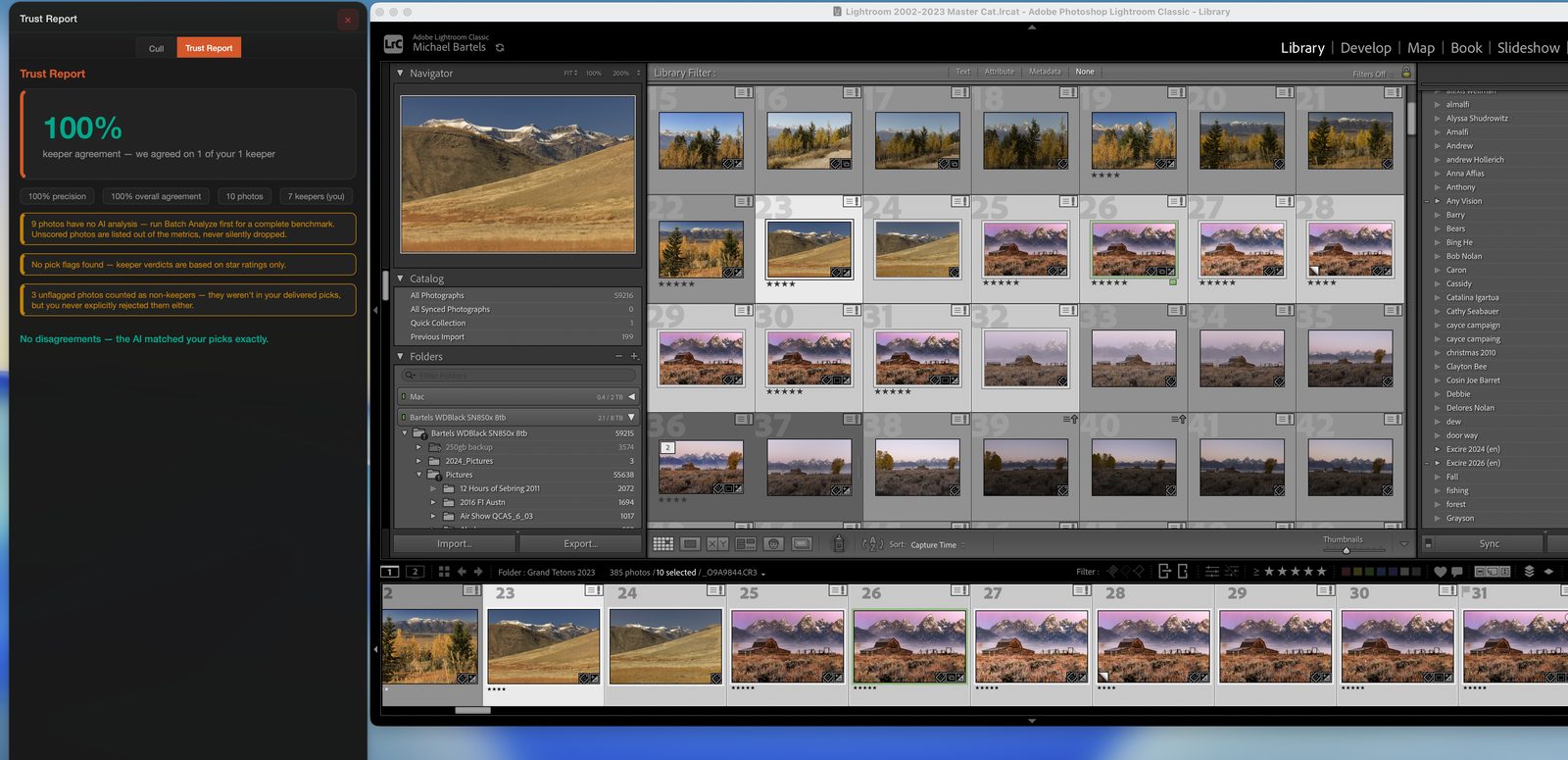Select the Painter spray can tool

[x=838, y=543]
